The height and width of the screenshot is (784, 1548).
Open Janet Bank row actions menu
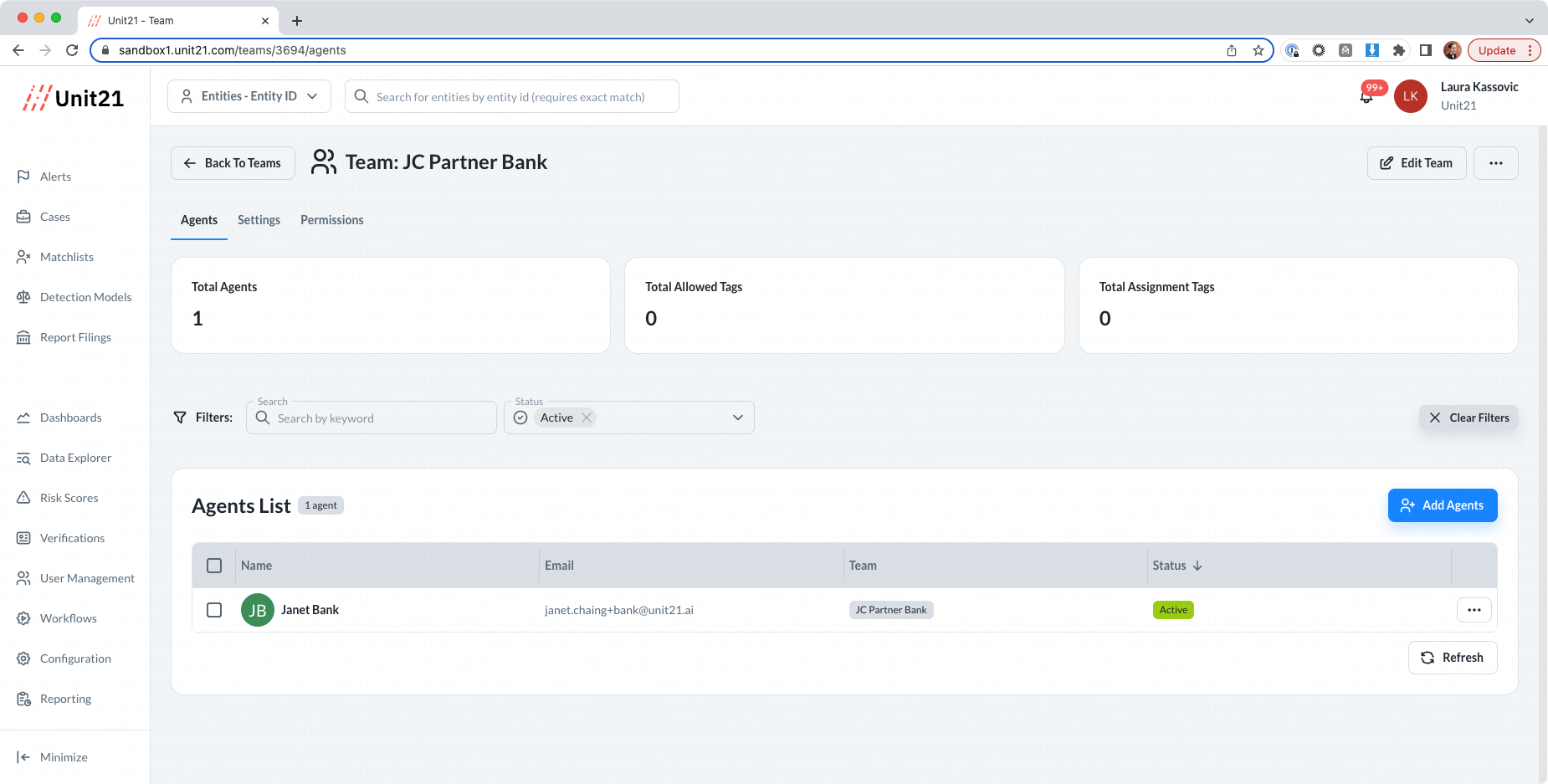pyautogui.click(x=1474, y=610)
